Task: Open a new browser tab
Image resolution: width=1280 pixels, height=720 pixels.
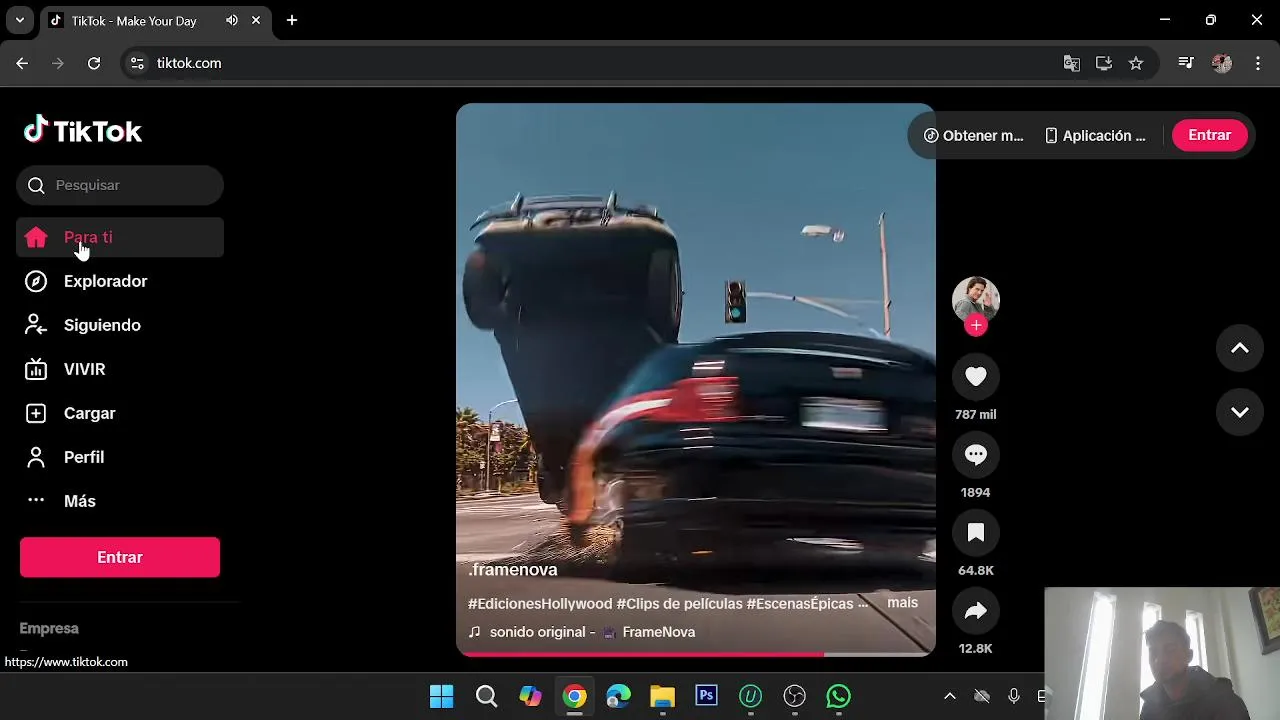Action: pos(292,20)
